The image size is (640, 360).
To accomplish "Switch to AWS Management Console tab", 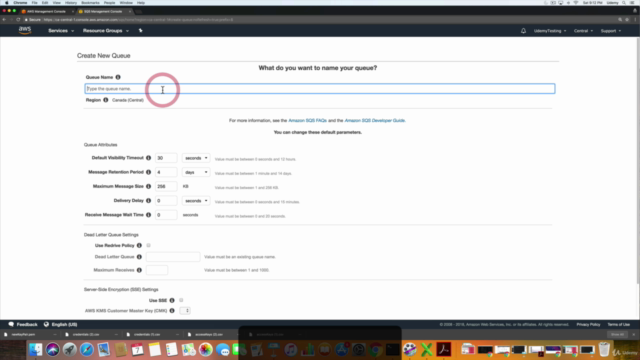I will (x=46, y=11).
